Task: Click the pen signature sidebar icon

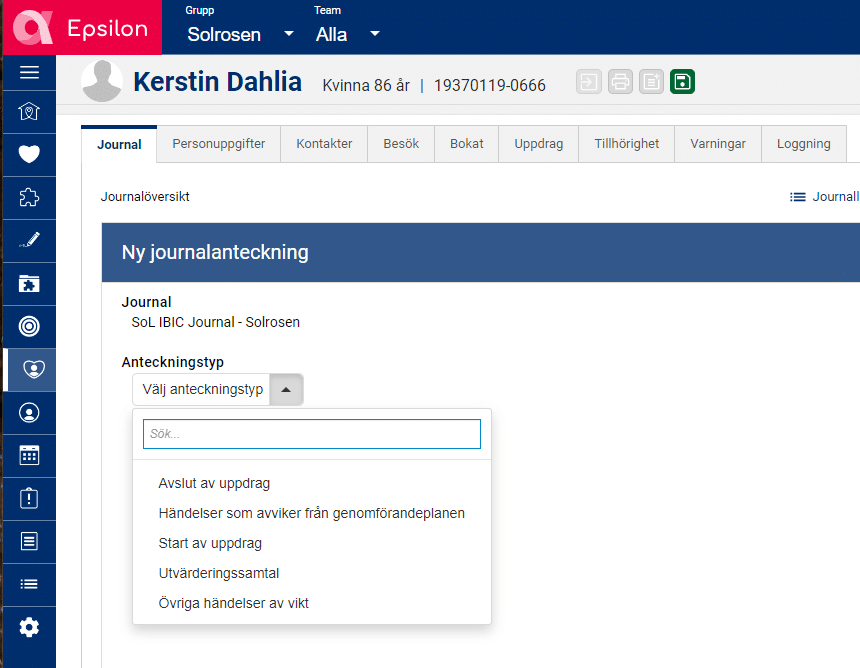Action: pyautogui.click(x=29, y=241)
